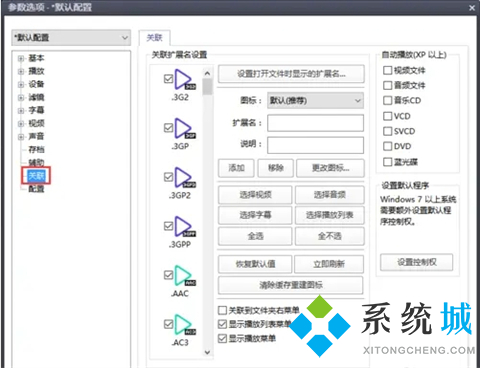Click the 设置控制权 button
Viewport: 480px width, 368px height.
[x=417, y=262]
